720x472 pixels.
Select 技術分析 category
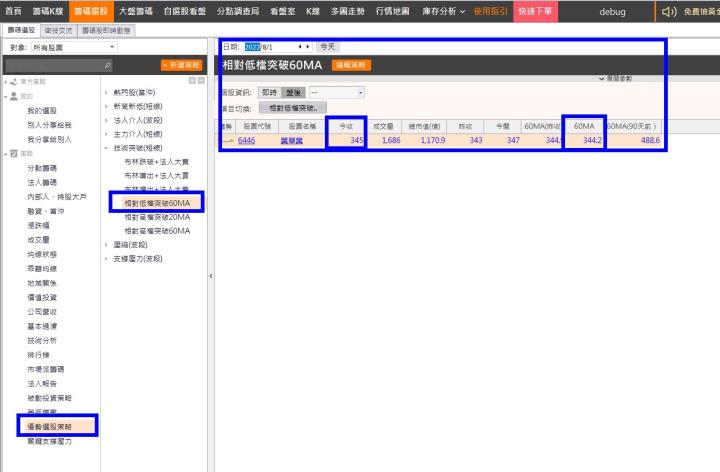click(42, 340)
